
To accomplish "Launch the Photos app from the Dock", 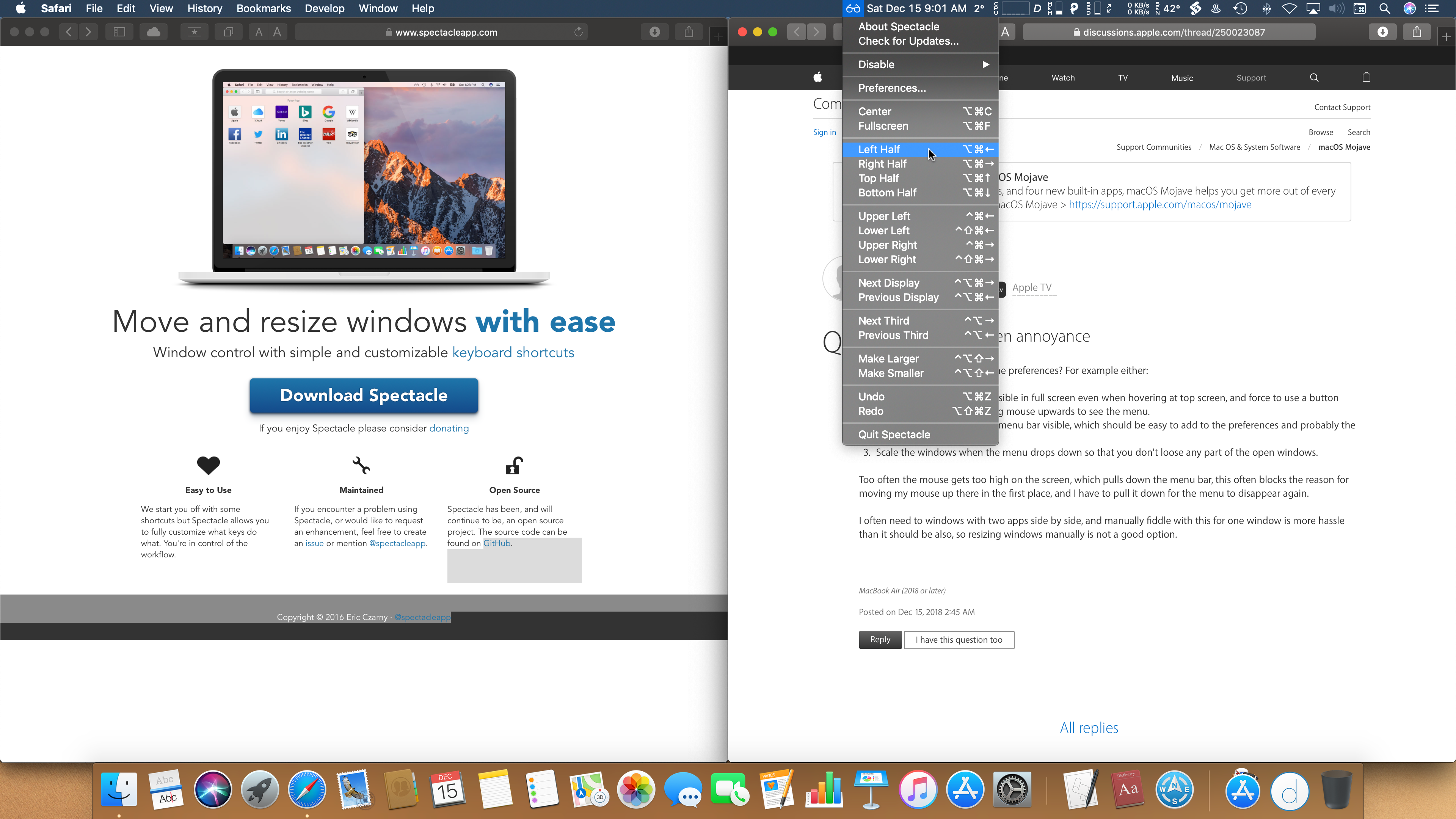I will coord(636,789).
